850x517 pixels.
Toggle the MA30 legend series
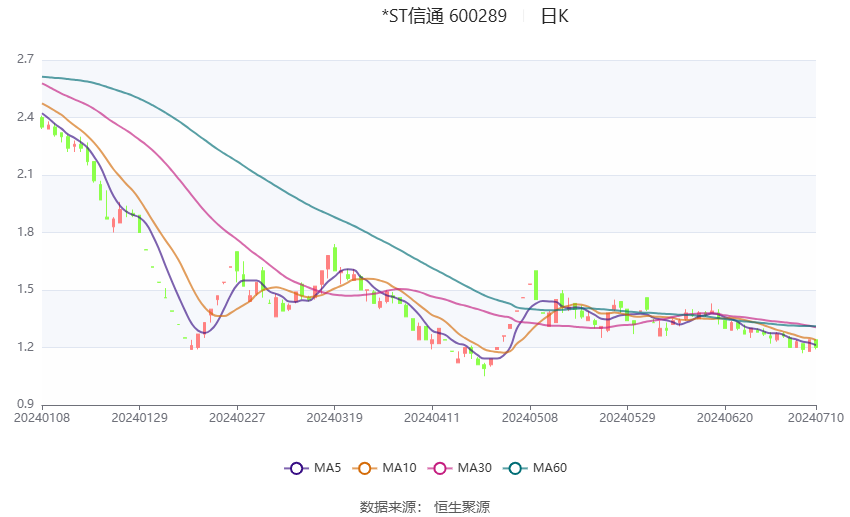(460, 468)
